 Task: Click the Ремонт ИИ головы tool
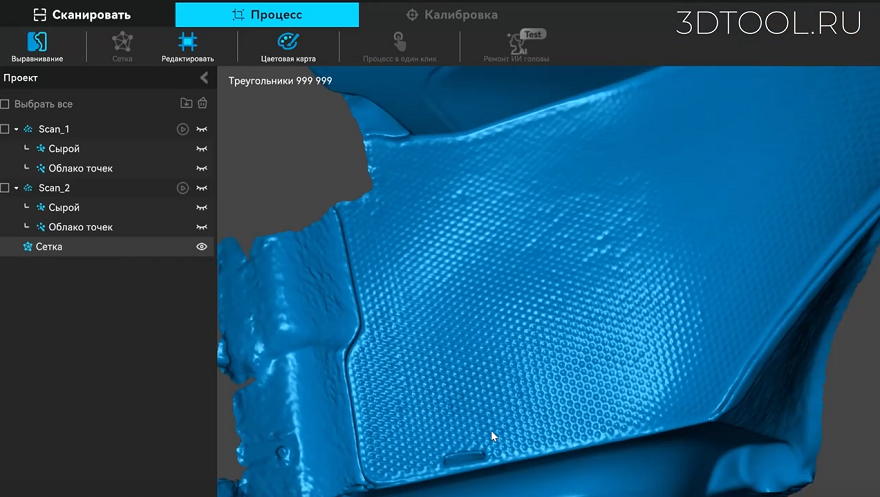pyautogui.click(x=516, y=47)
